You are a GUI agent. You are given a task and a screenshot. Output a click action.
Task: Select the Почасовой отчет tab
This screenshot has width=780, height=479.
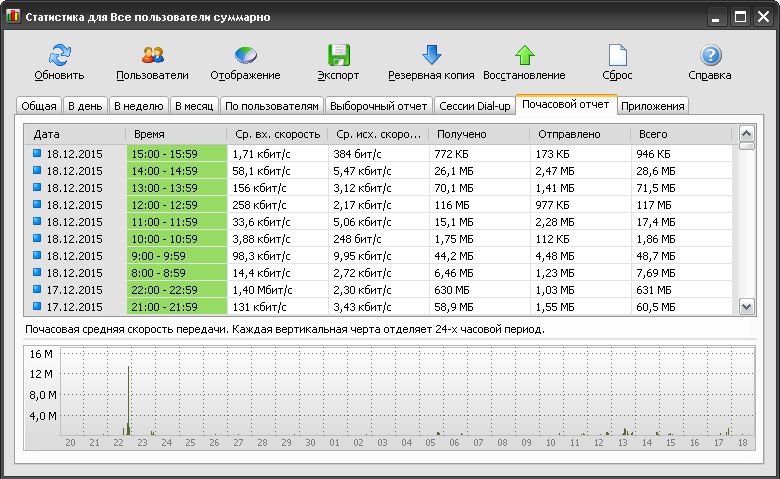click(566, 104)
